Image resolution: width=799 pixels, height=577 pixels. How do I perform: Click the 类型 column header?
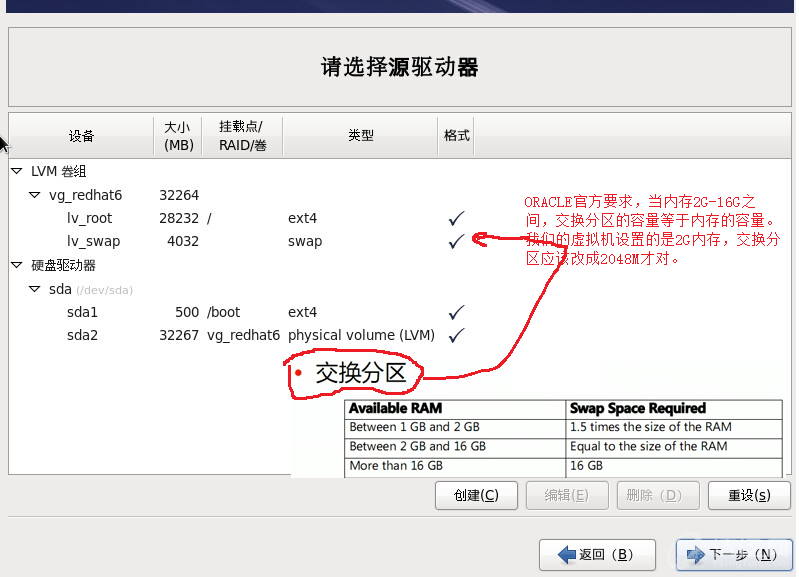click(x=360, y=136)
